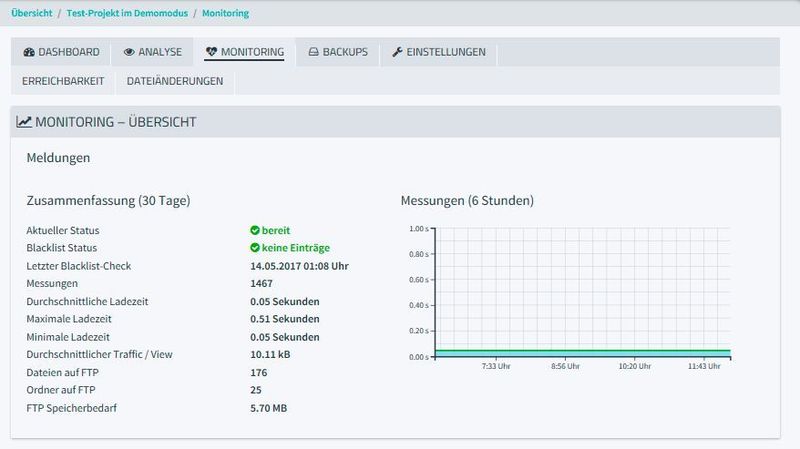800x449 pixels.
Task: Switch to the ANALYSE tab
Action: click(x=153, y=52)
